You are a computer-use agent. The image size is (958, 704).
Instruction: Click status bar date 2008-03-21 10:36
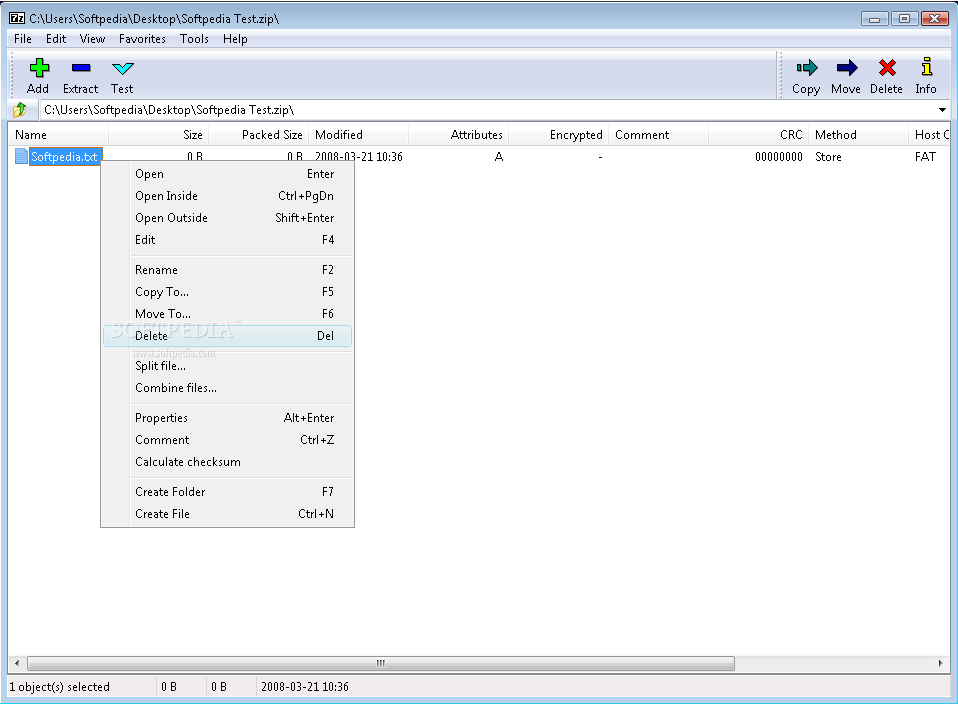pos(305,687)
